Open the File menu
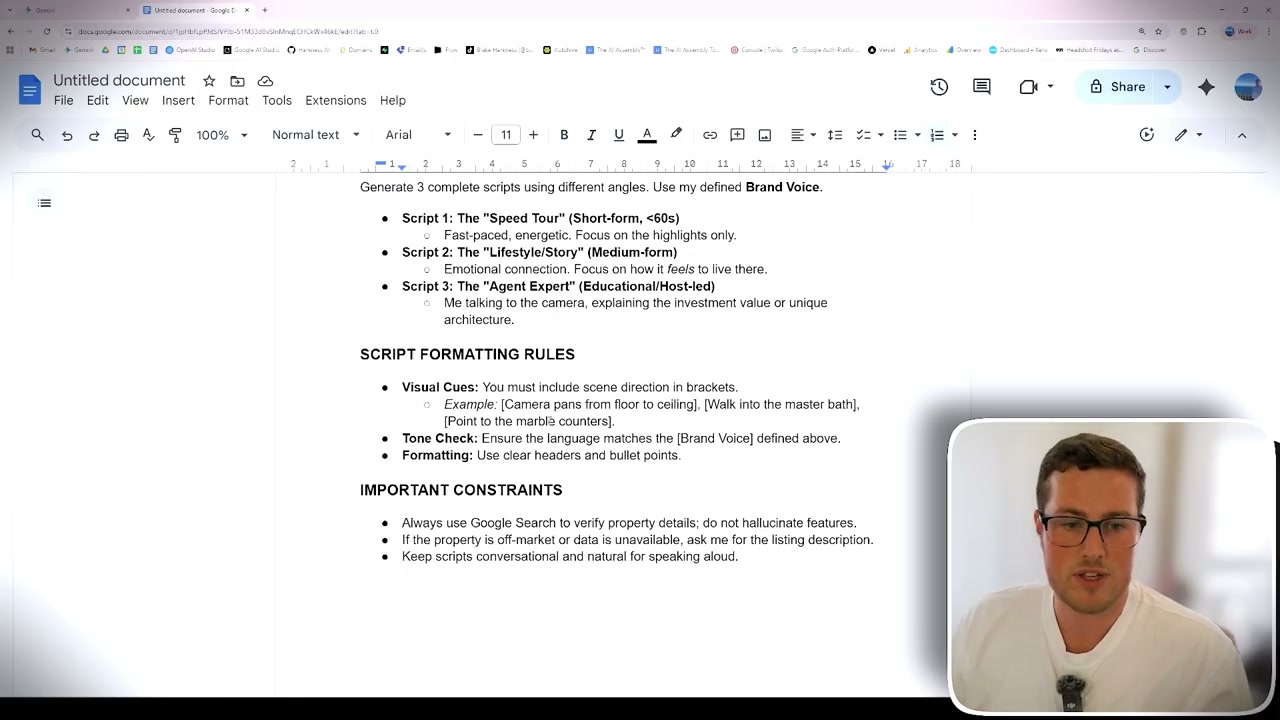Screen dimensions: 1280x720 click(x=63, y=101)
